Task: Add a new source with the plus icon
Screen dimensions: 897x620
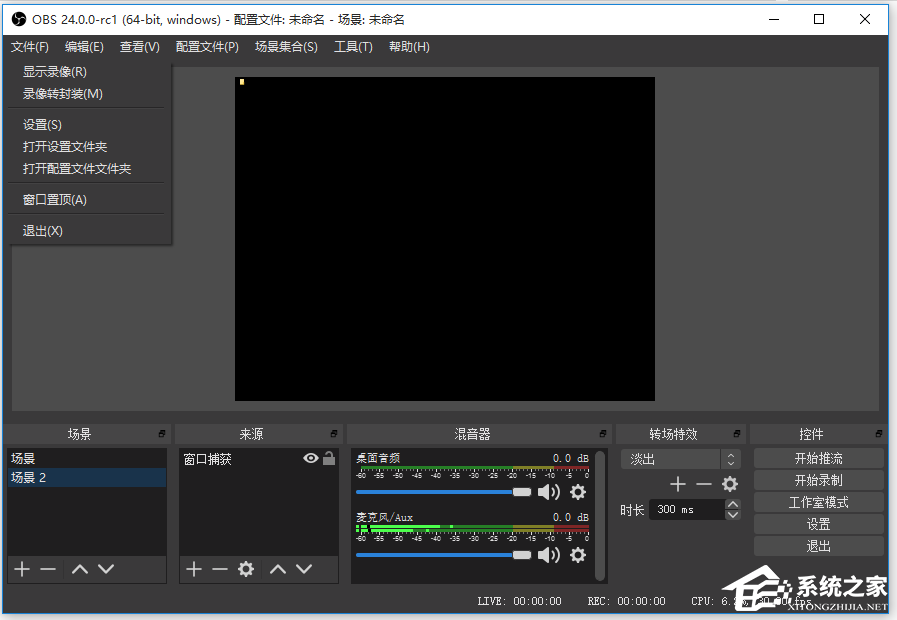Action: [x=193, y=569]
